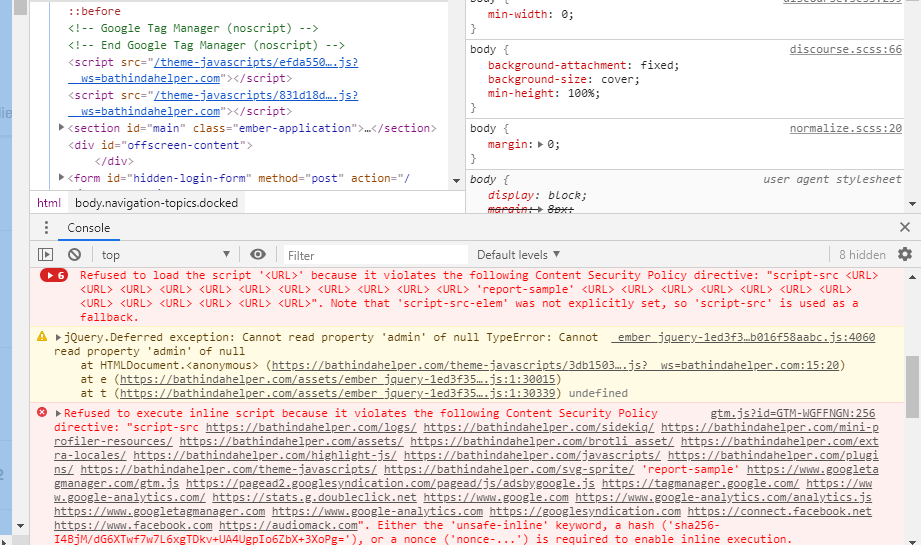Image resolution: width=921 pixels, height=545 pixels.
Task: Open the Default levels dropdown
Action: (x=518, y=254)
